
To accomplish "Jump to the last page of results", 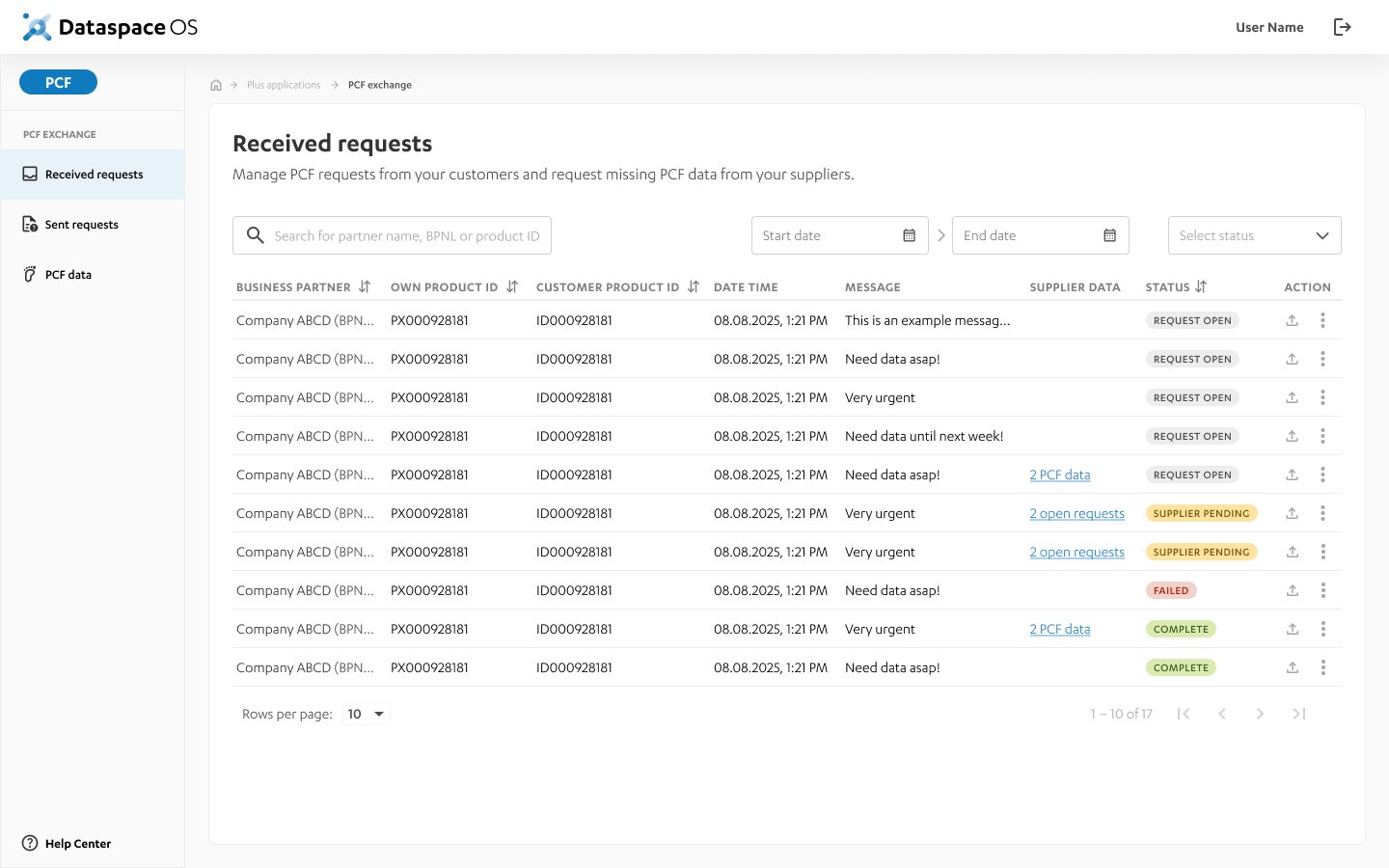I will pyautogui.click(x=1299, y=714).
